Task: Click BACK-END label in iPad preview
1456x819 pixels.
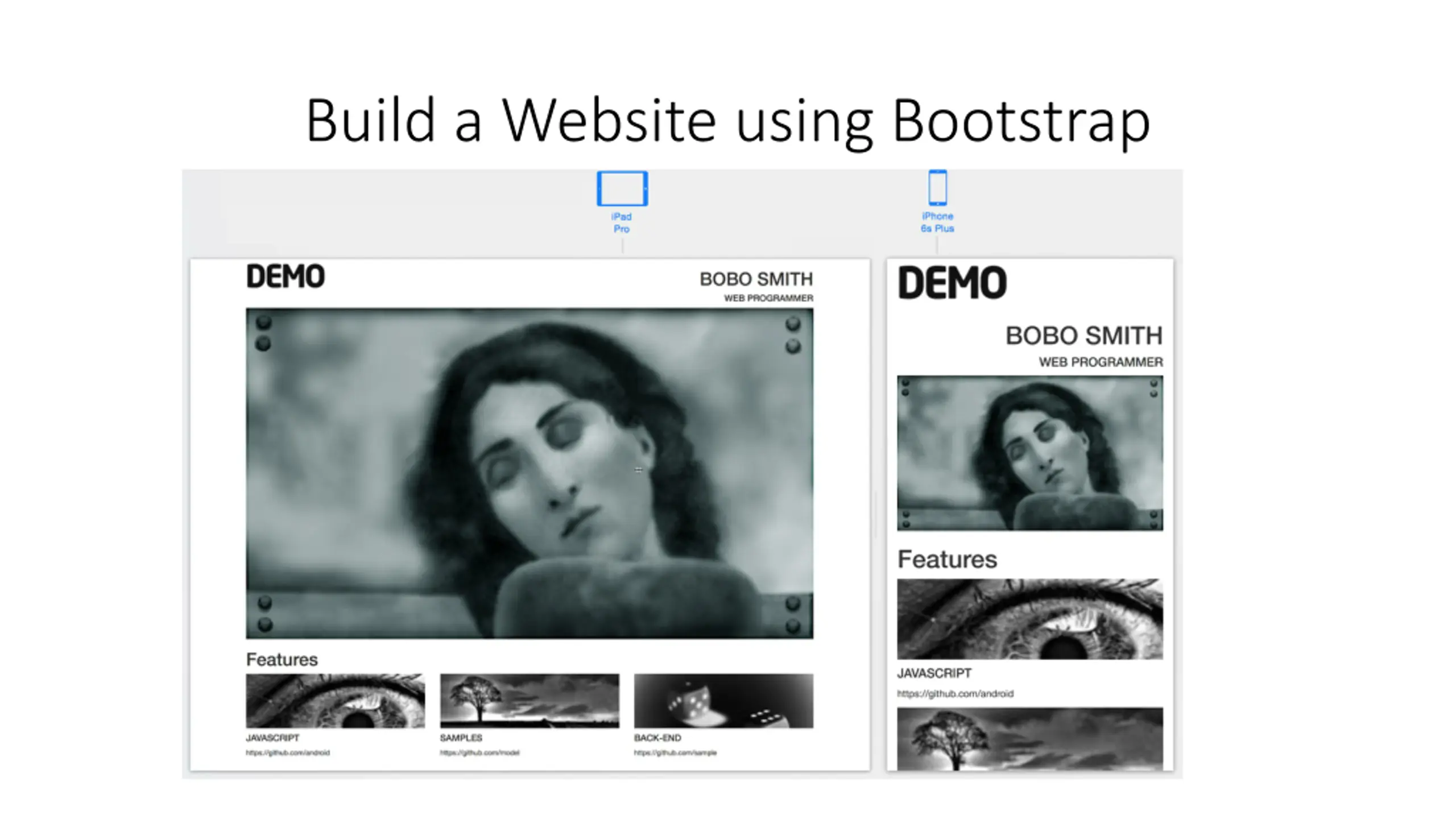Action: pos(657,738)
